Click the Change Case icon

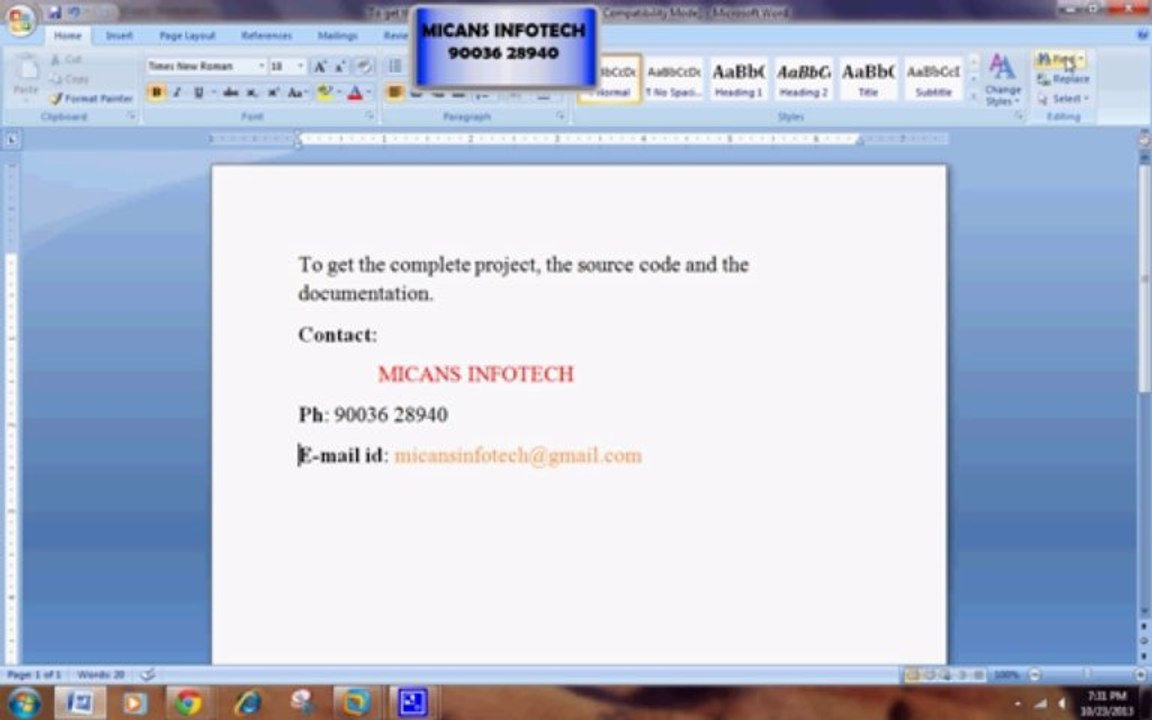tap(296, 93)
